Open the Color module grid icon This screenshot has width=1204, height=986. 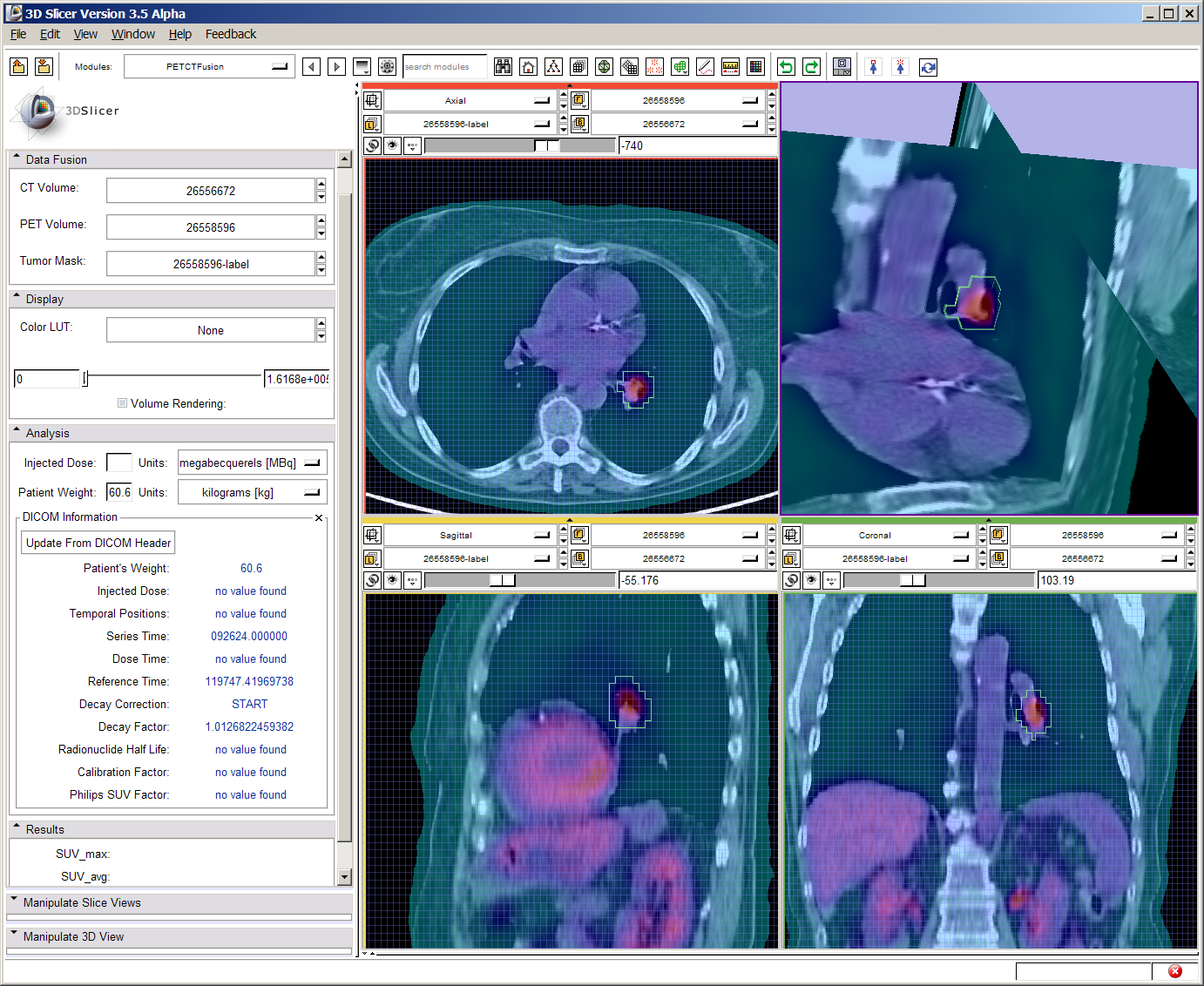755,67
